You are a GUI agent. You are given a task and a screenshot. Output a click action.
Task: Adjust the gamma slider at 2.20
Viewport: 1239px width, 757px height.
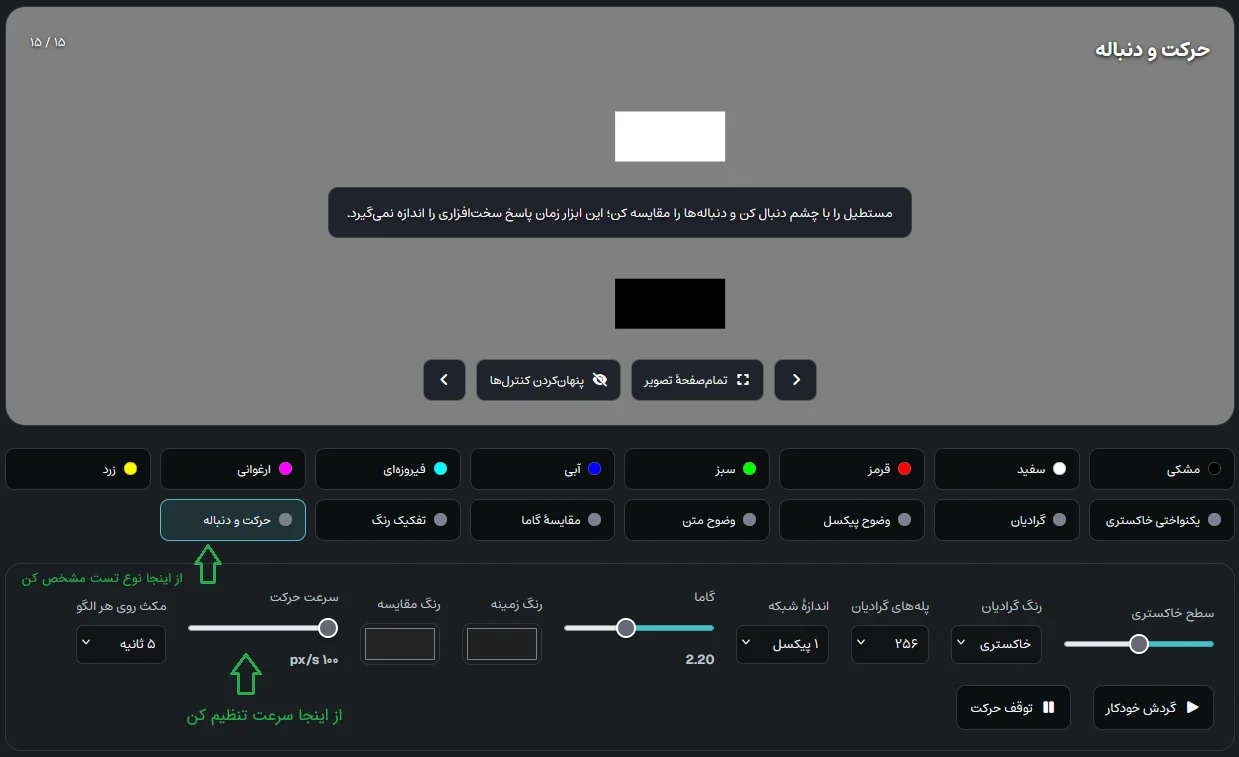pyautogui.click(x=639, y=628)
